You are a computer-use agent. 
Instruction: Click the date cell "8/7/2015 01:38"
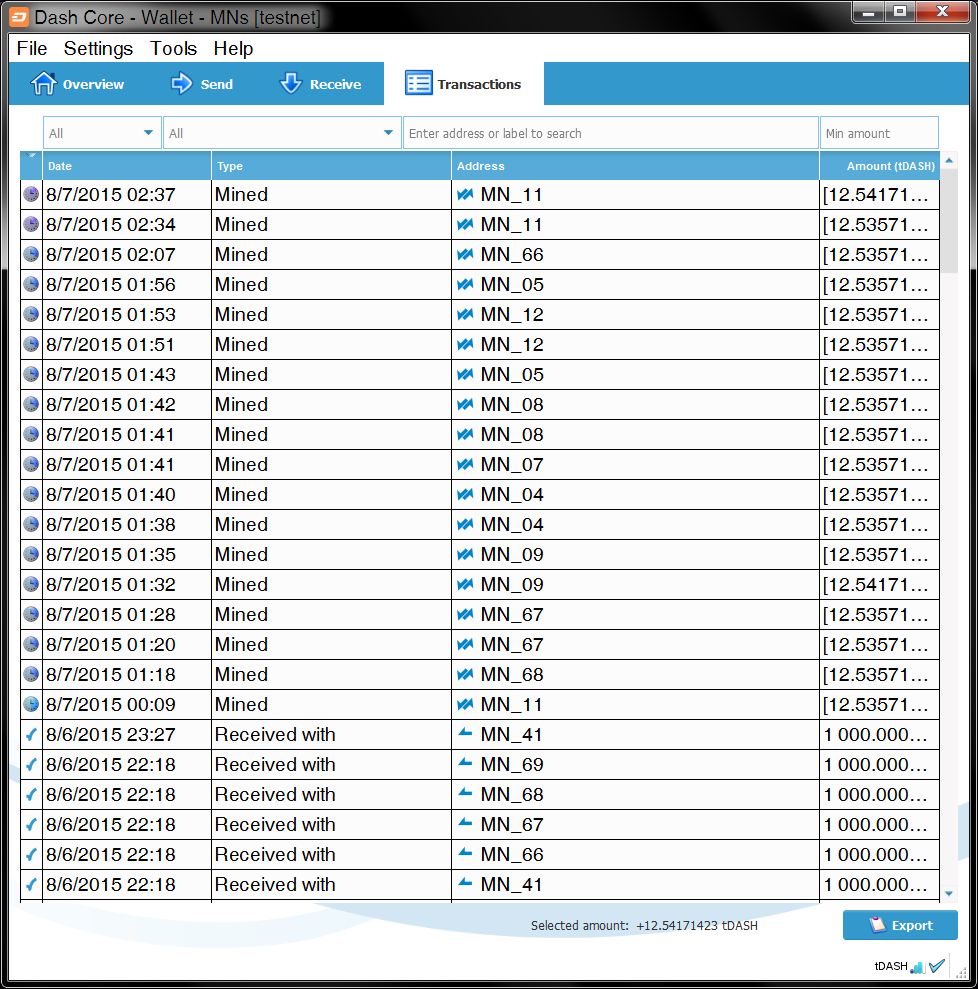111,525
